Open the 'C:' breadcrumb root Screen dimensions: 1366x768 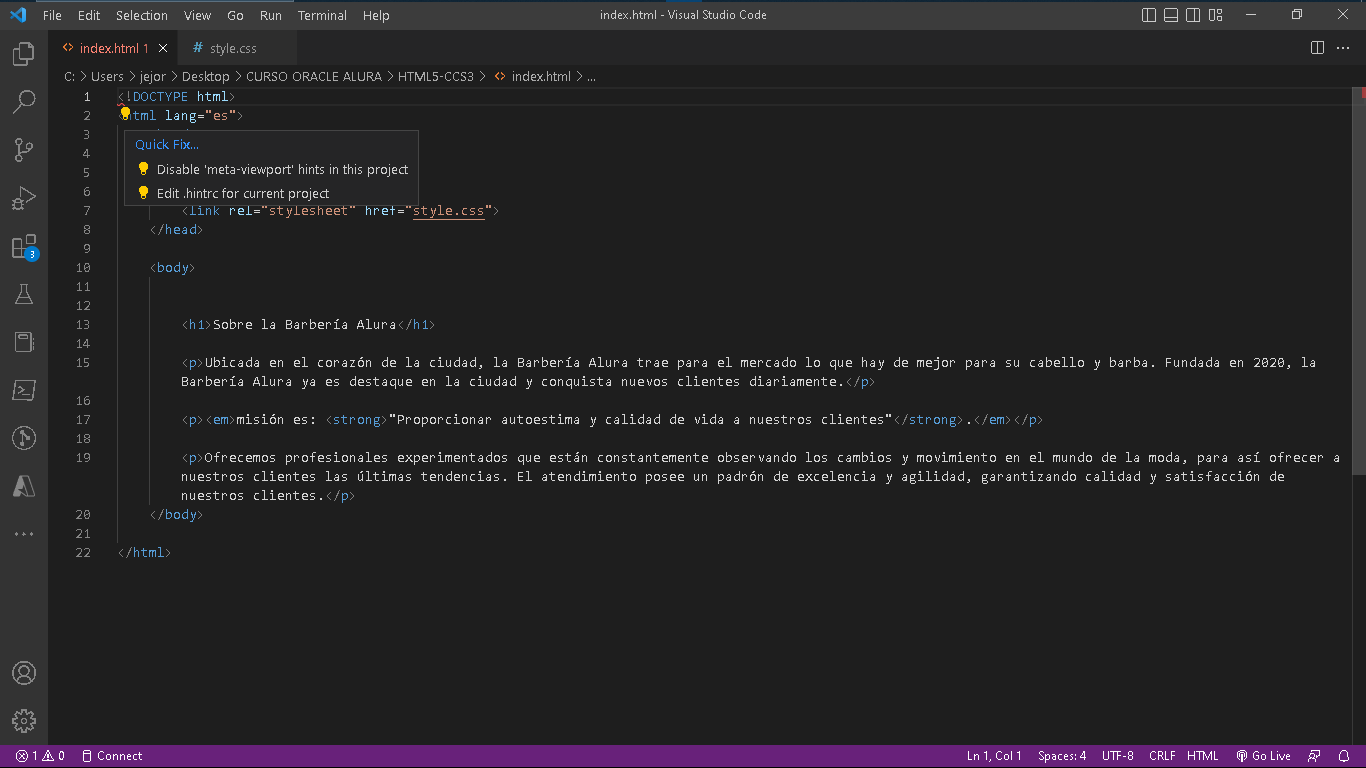[70, 76]
